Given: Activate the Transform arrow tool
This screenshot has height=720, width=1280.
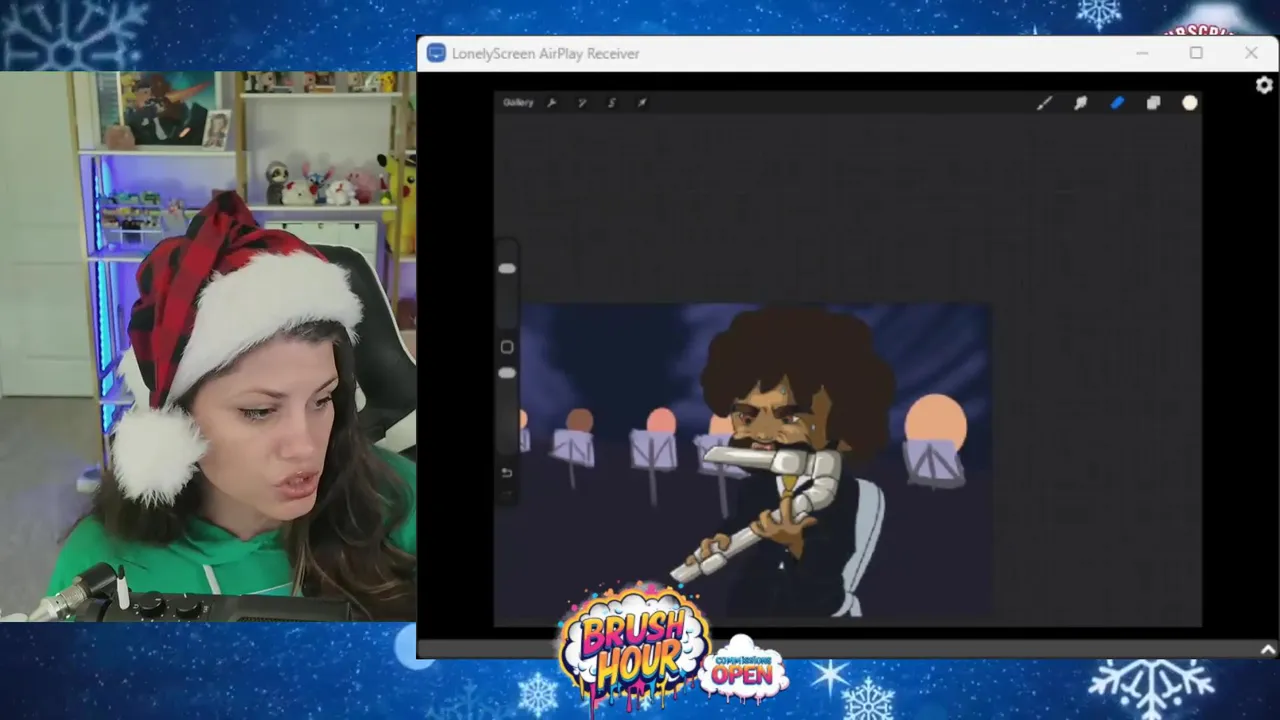Looking at the screenshot, I should tap(642, 102).
